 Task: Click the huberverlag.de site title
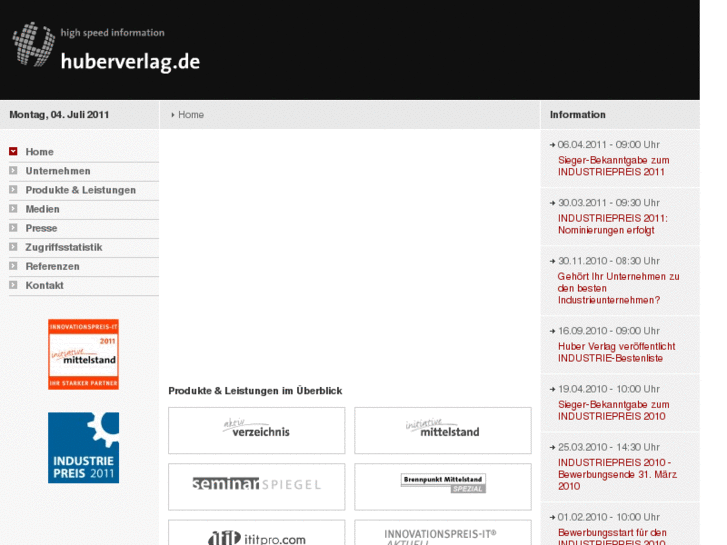click(130, 62)
